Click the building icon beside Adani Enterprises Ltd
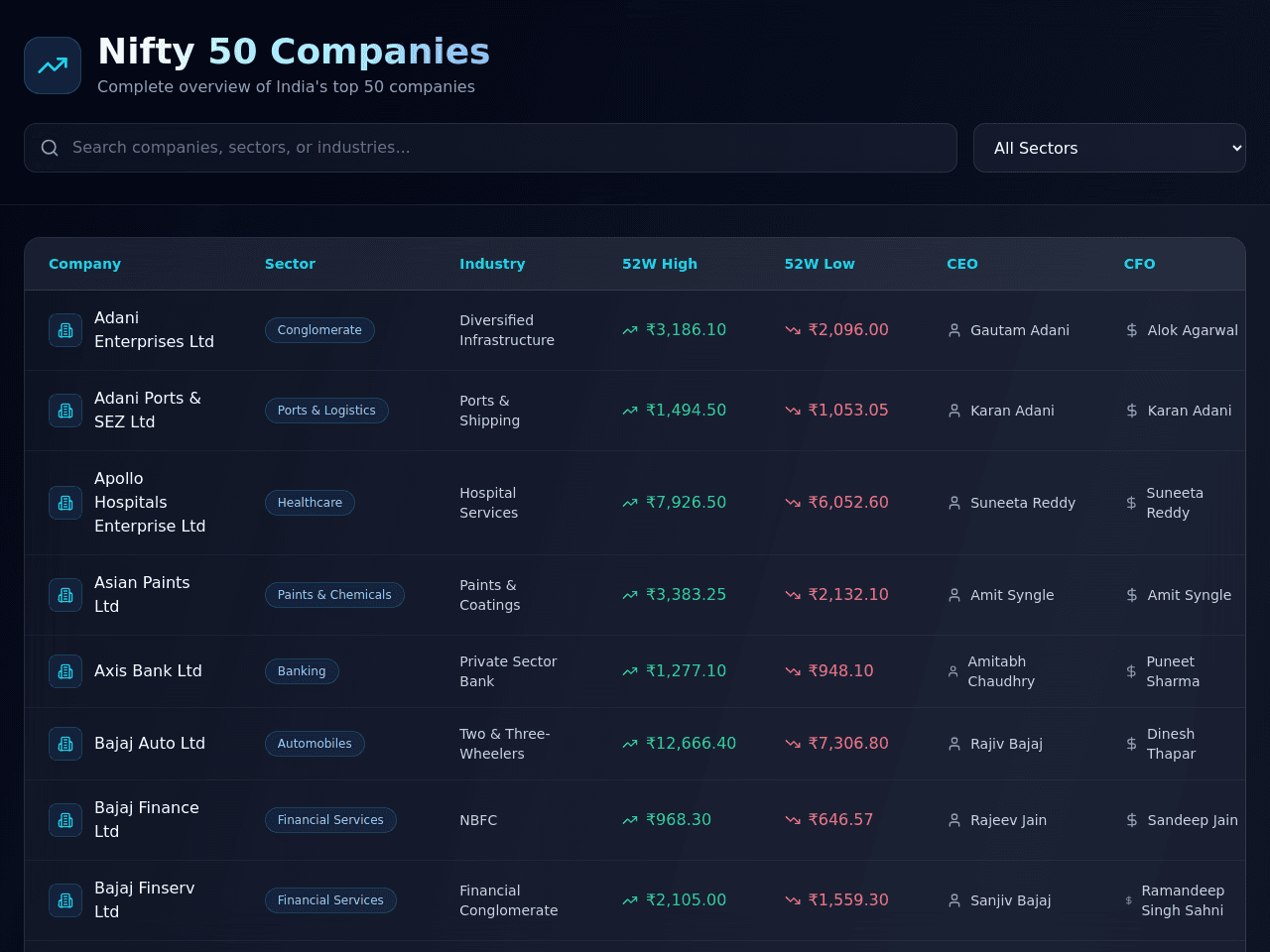This screenshot has width=1270, height=952. click(x=65, y=330)
